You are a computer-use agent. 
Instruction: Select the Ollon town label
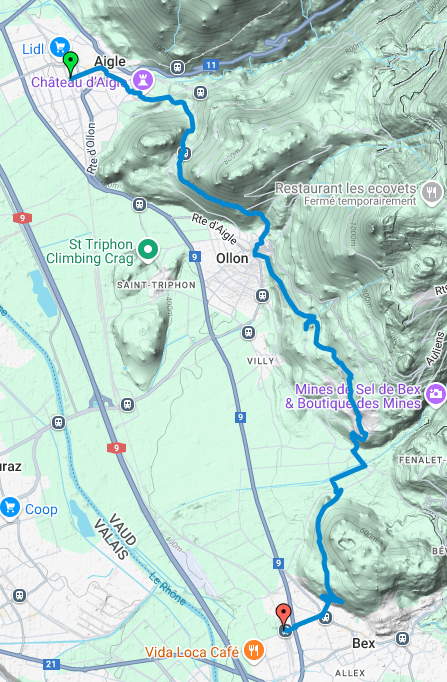[232, 258]
